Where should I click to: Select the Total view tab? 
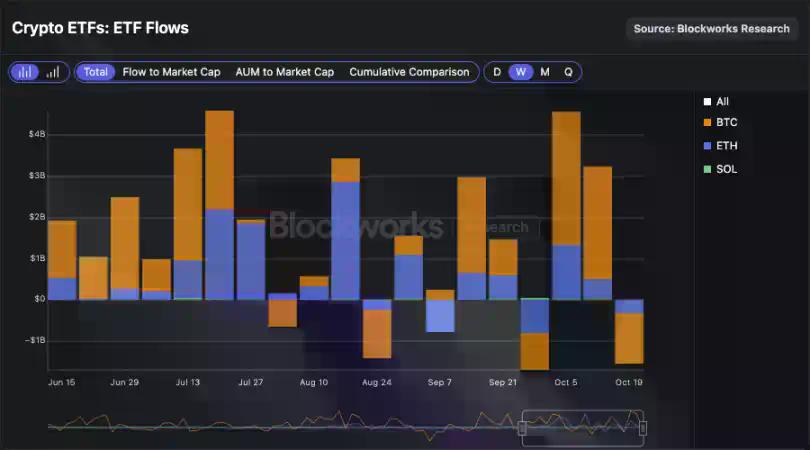click(x=96, y=72)
